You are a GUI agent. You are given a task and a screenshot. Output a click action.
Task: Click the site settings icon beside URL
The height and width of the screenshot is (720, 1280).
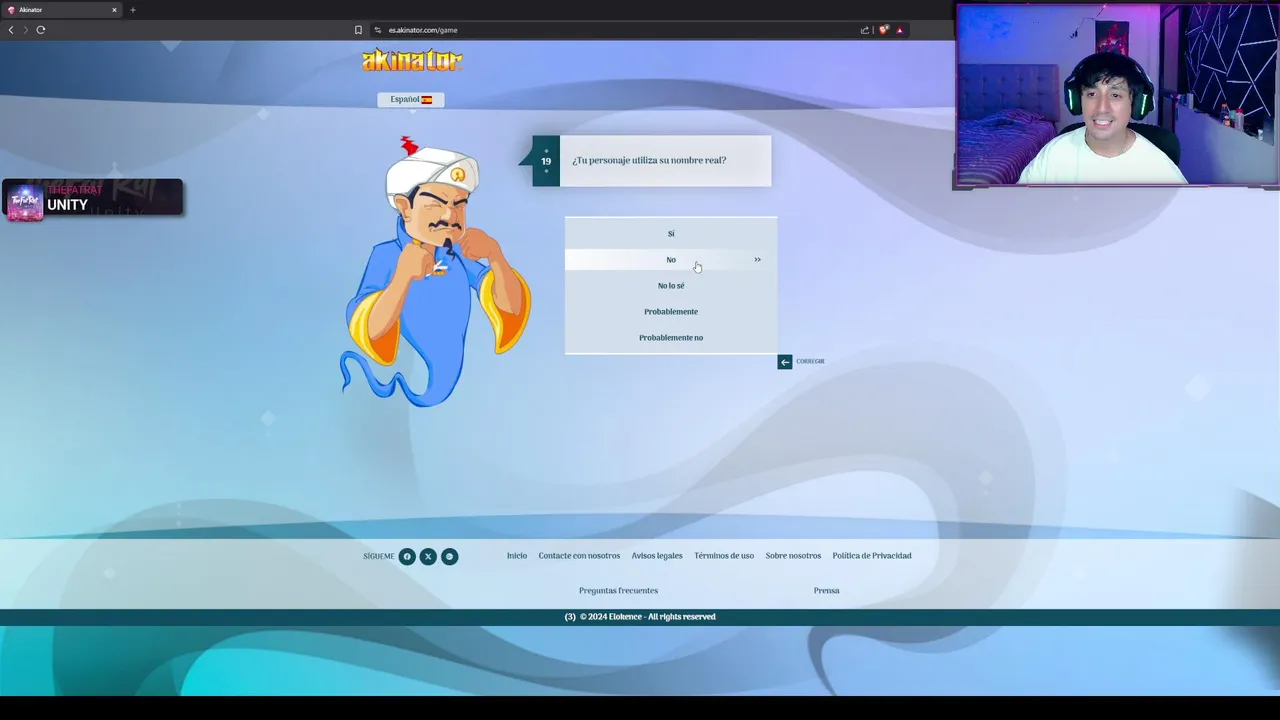[x=378, y=30]
